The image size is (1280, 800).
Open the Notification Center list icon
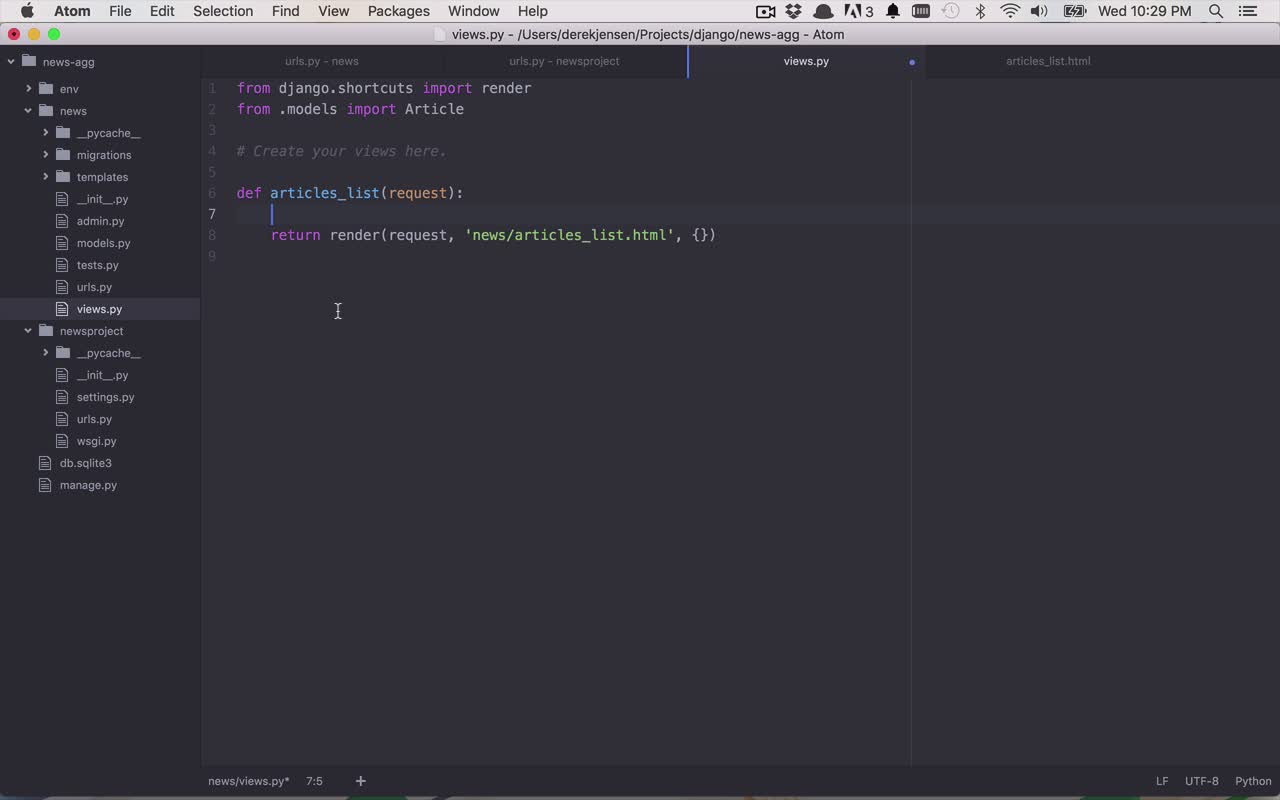pos(1250,11)
